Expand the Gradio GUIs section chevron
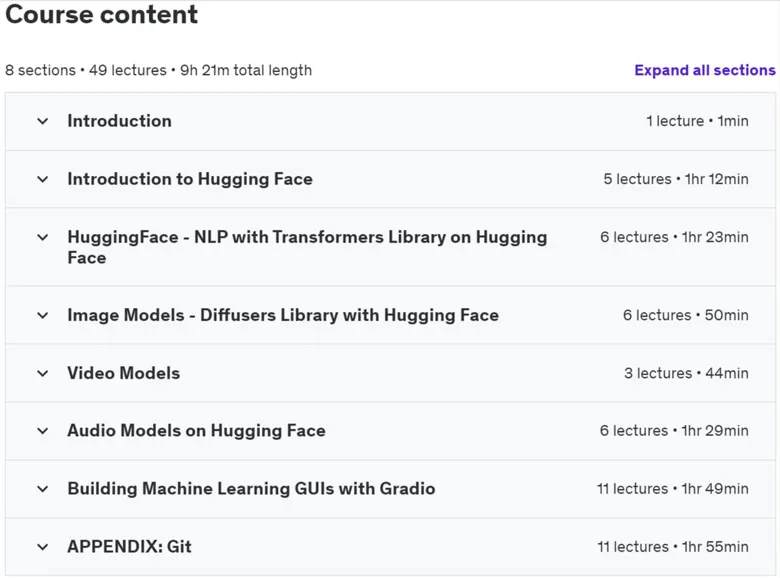This screenshot has height=578, width=780. pos(43,489)
